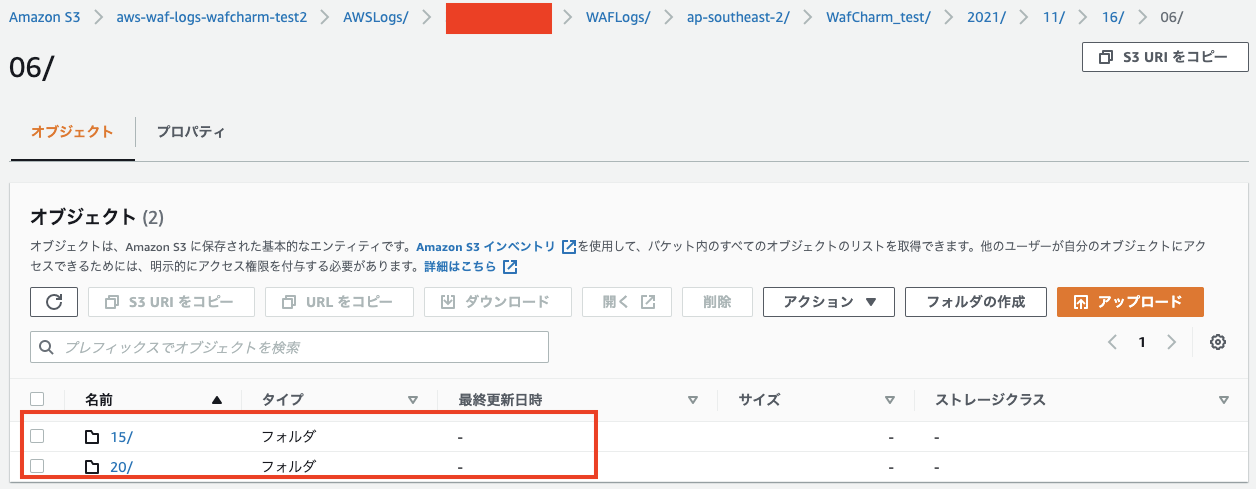Open the アクション dropdown menu
Screen dimensions: 1256x489
click(829, 302)
